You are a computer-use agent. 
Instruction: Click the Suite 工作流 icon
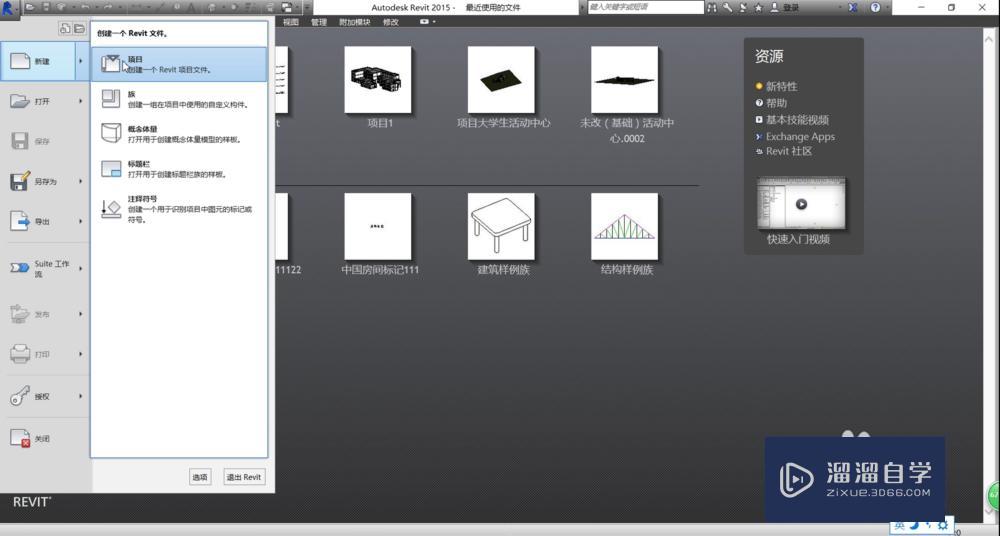click(x=20, y=268)
